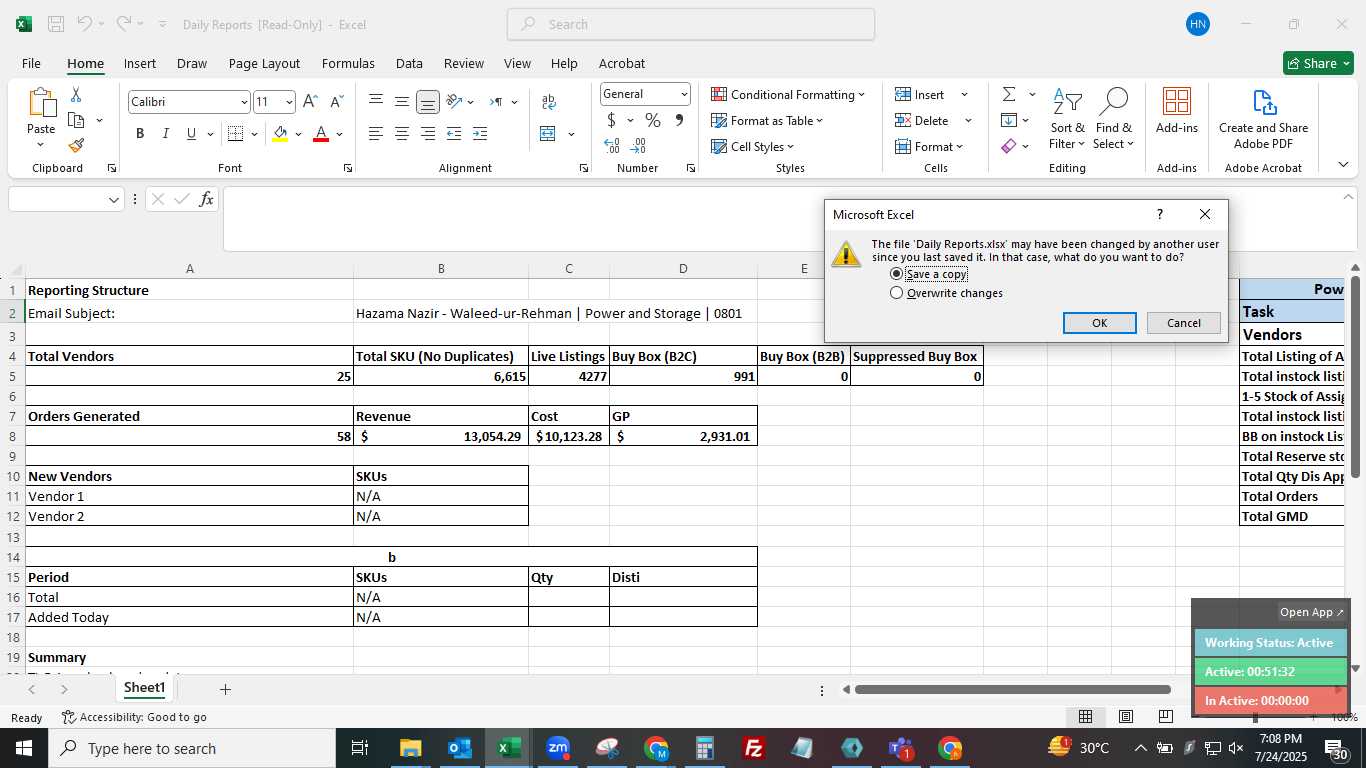
Task: Click the Copy icon in Clipboard group
Action: [76, 120]
